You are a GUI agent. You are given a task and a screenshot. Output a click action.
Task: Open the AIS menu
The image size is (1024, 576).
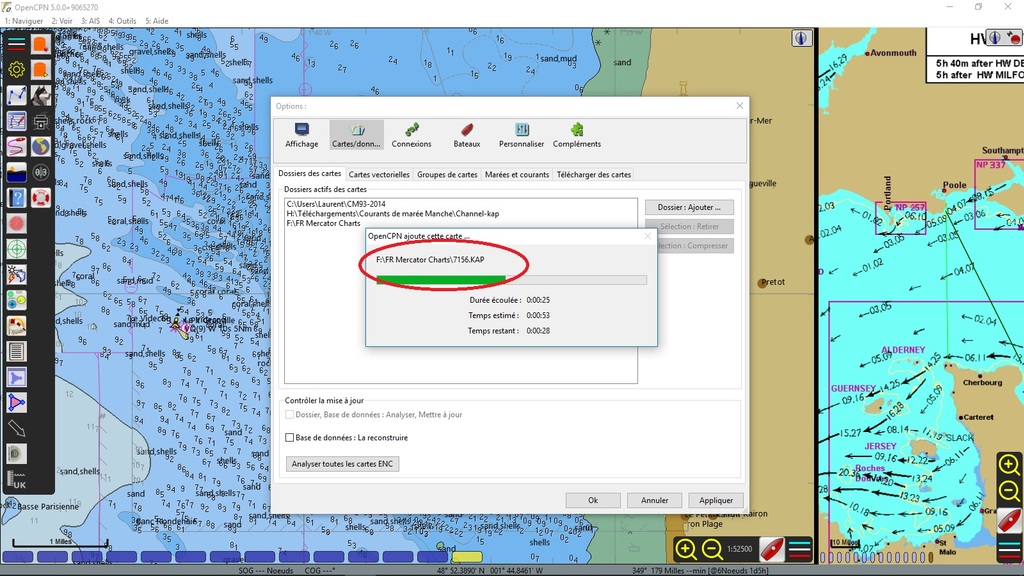[x=90, y=21]
